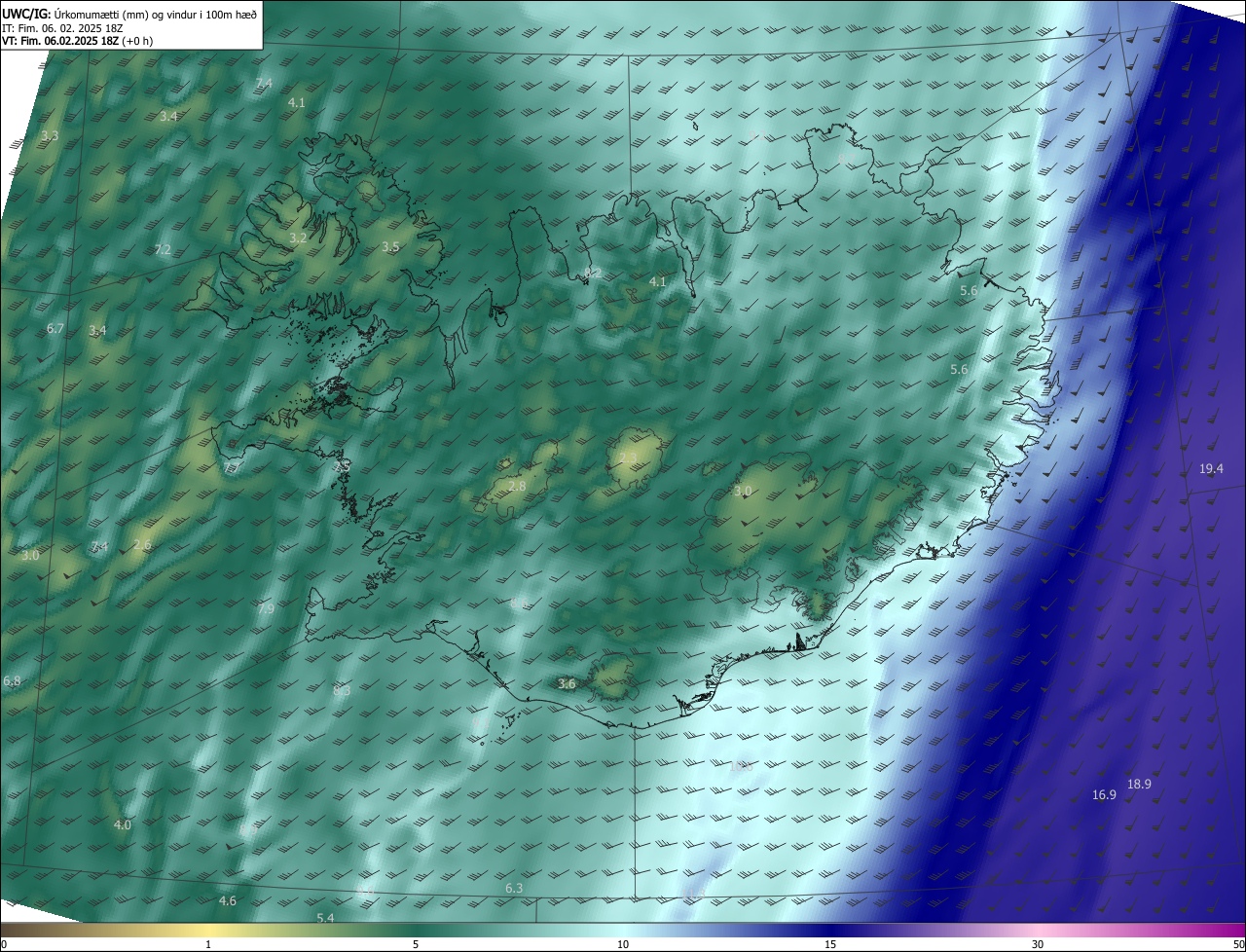Click the 5 tick on the color scale
Viewport: 1246px width, 952px height.
coord(416,945)
